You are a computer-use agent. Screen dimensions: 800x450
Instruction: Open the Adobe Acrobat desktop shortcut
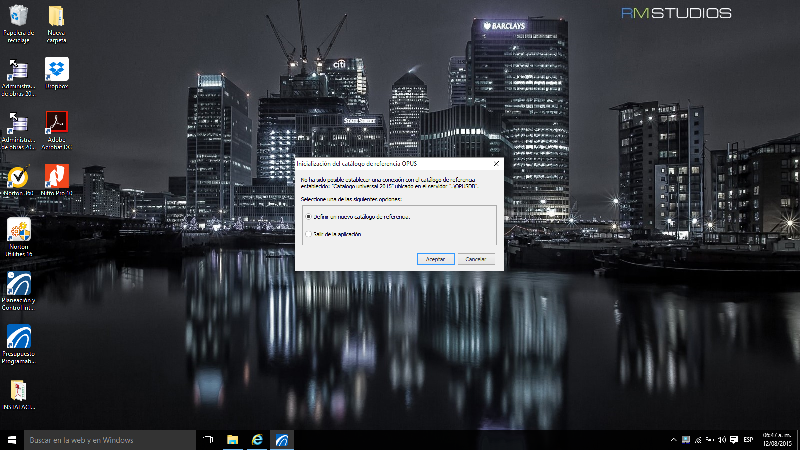click(56, 123)
